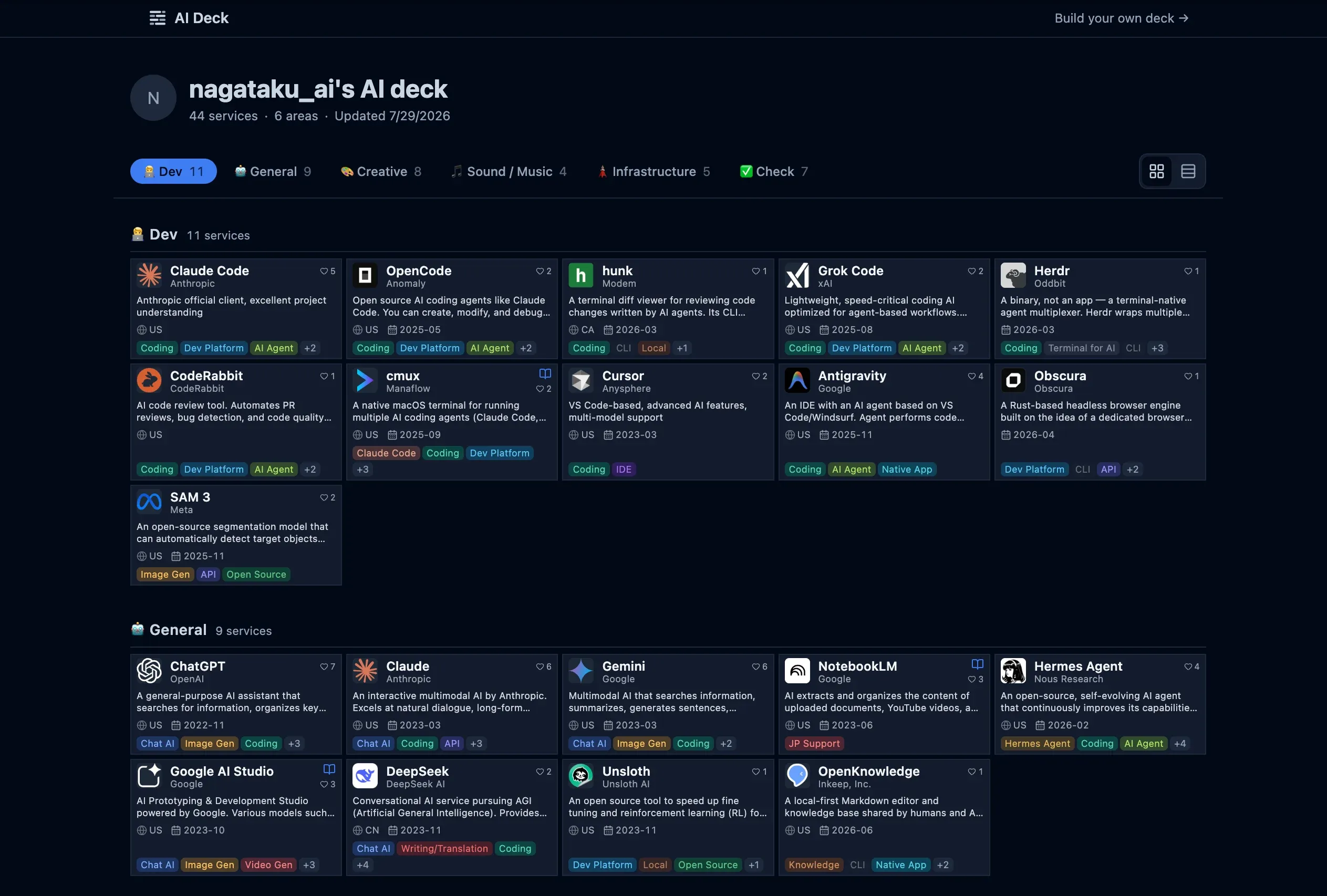This screenshot has width=1327, height=896.
Task: Go to the Sound / Music tab
Action: tap(509, 171)
